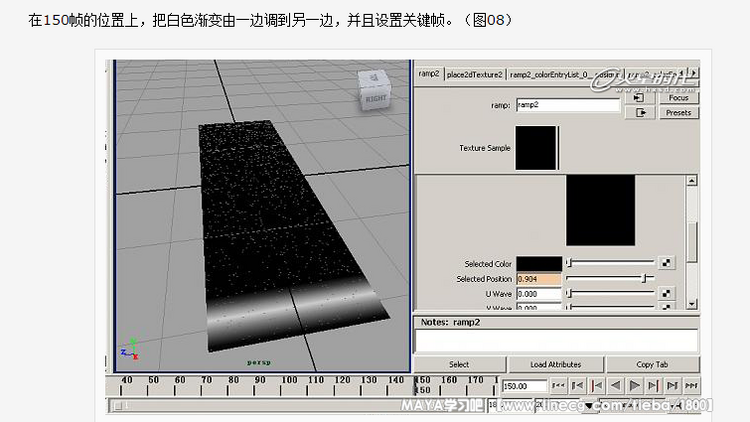Click the attribute editor scroll up arrow
This screenshot has height=422, width=750.
coord(692,181)
